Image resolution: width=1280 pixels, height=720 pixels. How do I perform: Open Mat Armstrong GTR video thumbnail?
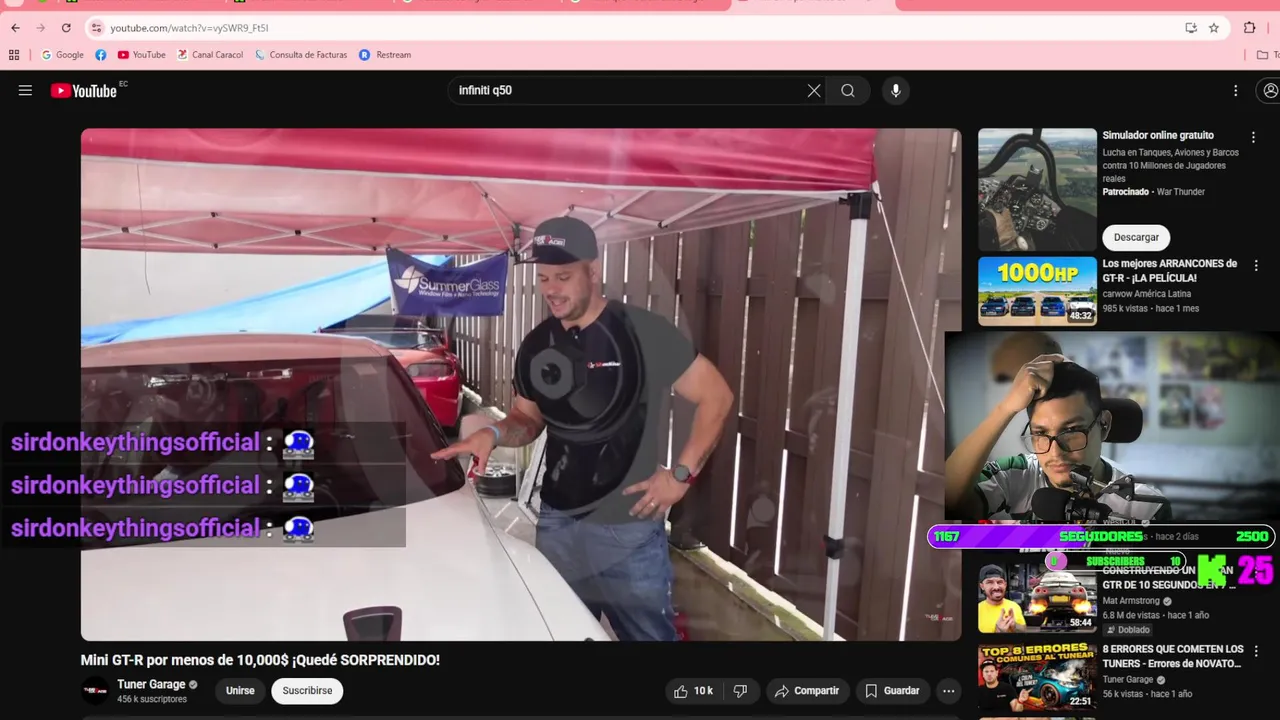point(1037,598)
